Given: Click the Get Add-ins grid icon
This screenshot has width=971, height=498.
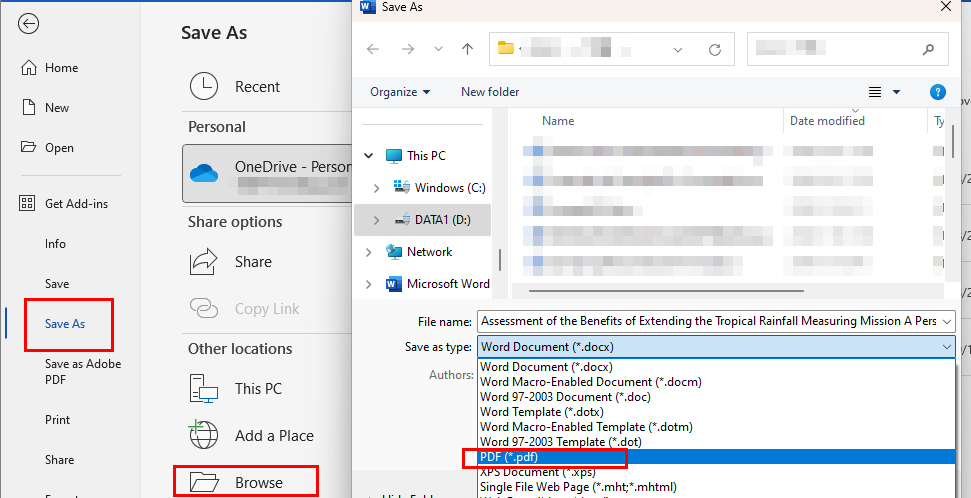Looking at the screenshot, I should [27, 203].
